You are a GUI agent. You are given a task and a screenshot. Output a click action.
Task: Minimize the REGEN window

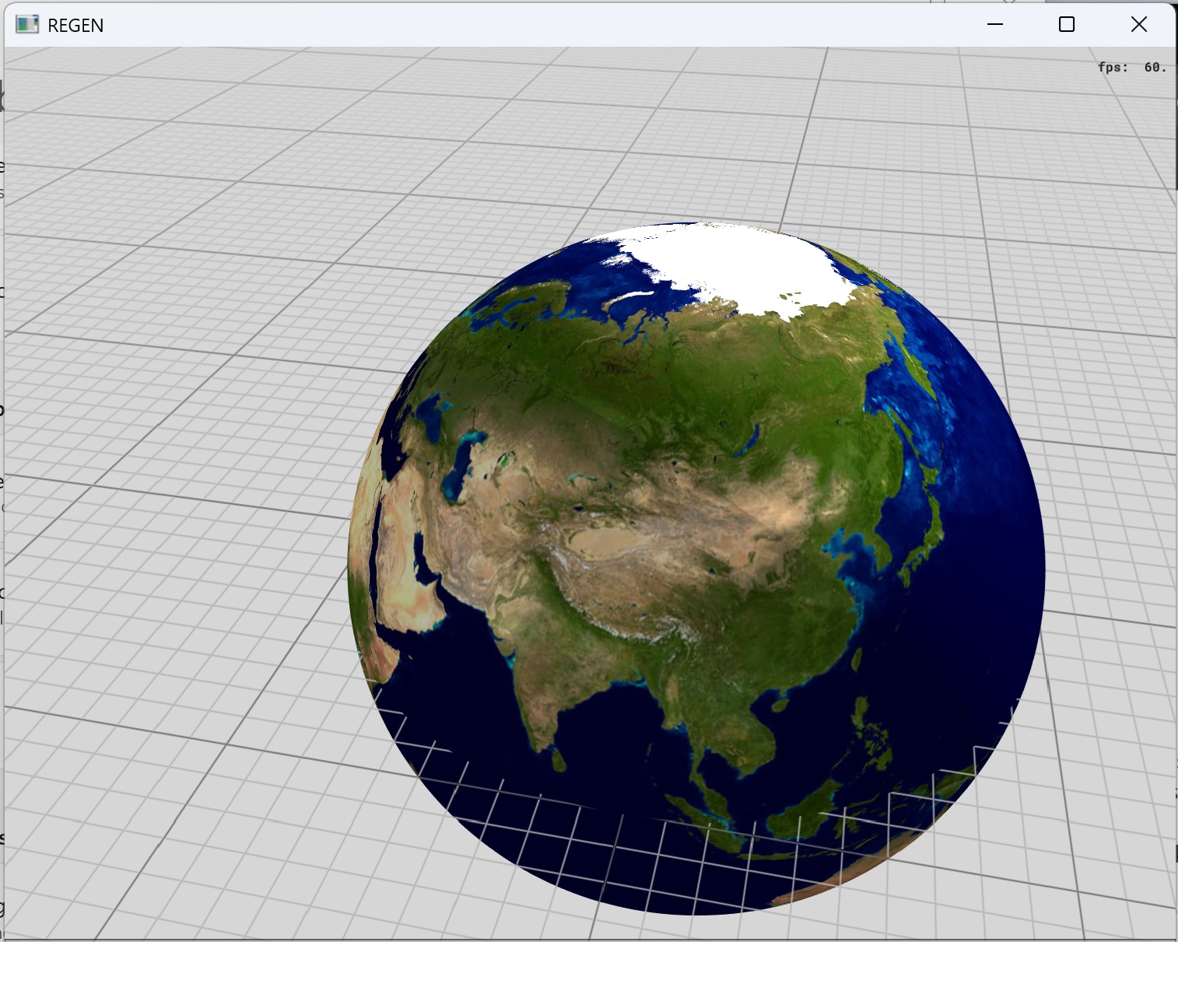pyautogui.click(x=994, y=25)
